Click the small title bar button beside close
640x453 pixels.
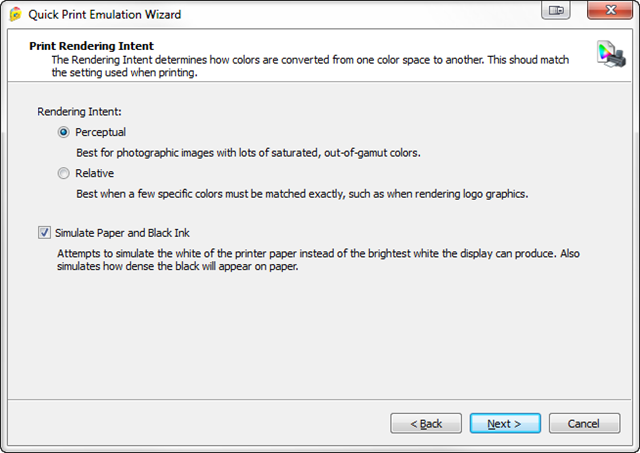tap(555, 12)
